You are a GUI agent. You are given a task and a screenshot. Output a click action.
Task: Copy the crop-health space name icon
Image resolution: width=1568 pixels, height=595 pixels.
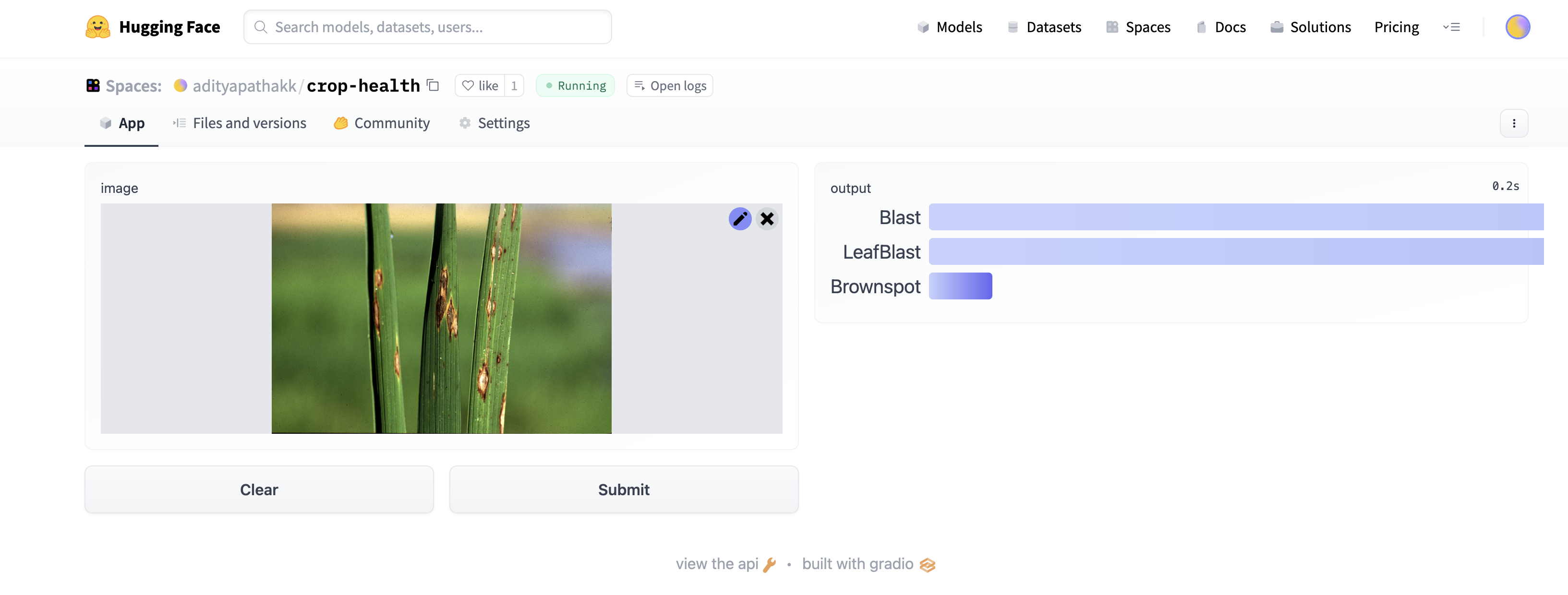[x=433, y=85]
